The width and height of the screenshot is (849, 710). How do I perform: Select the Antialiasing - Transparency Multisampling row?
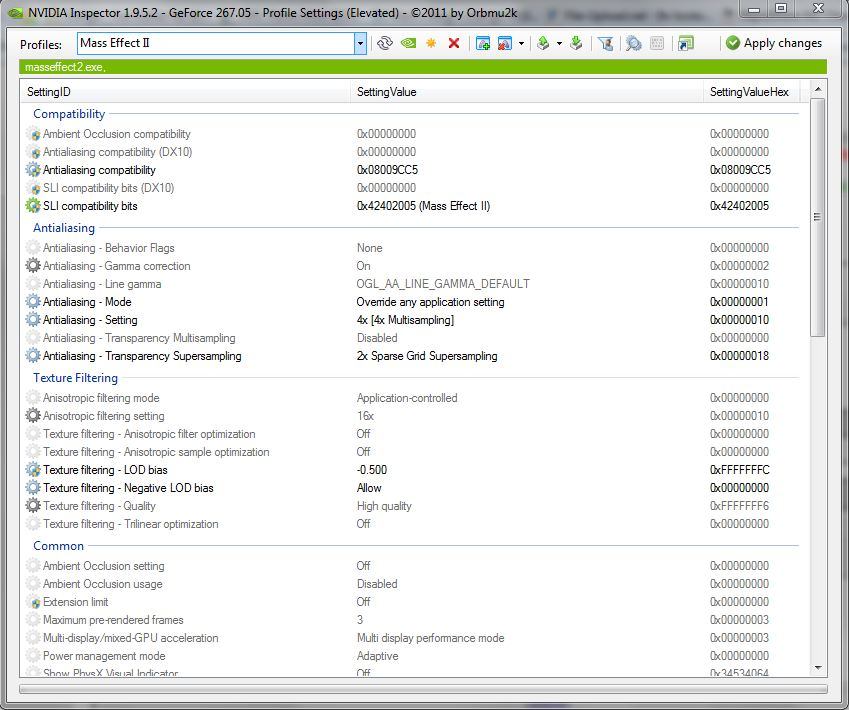click(x=412, y=338)
